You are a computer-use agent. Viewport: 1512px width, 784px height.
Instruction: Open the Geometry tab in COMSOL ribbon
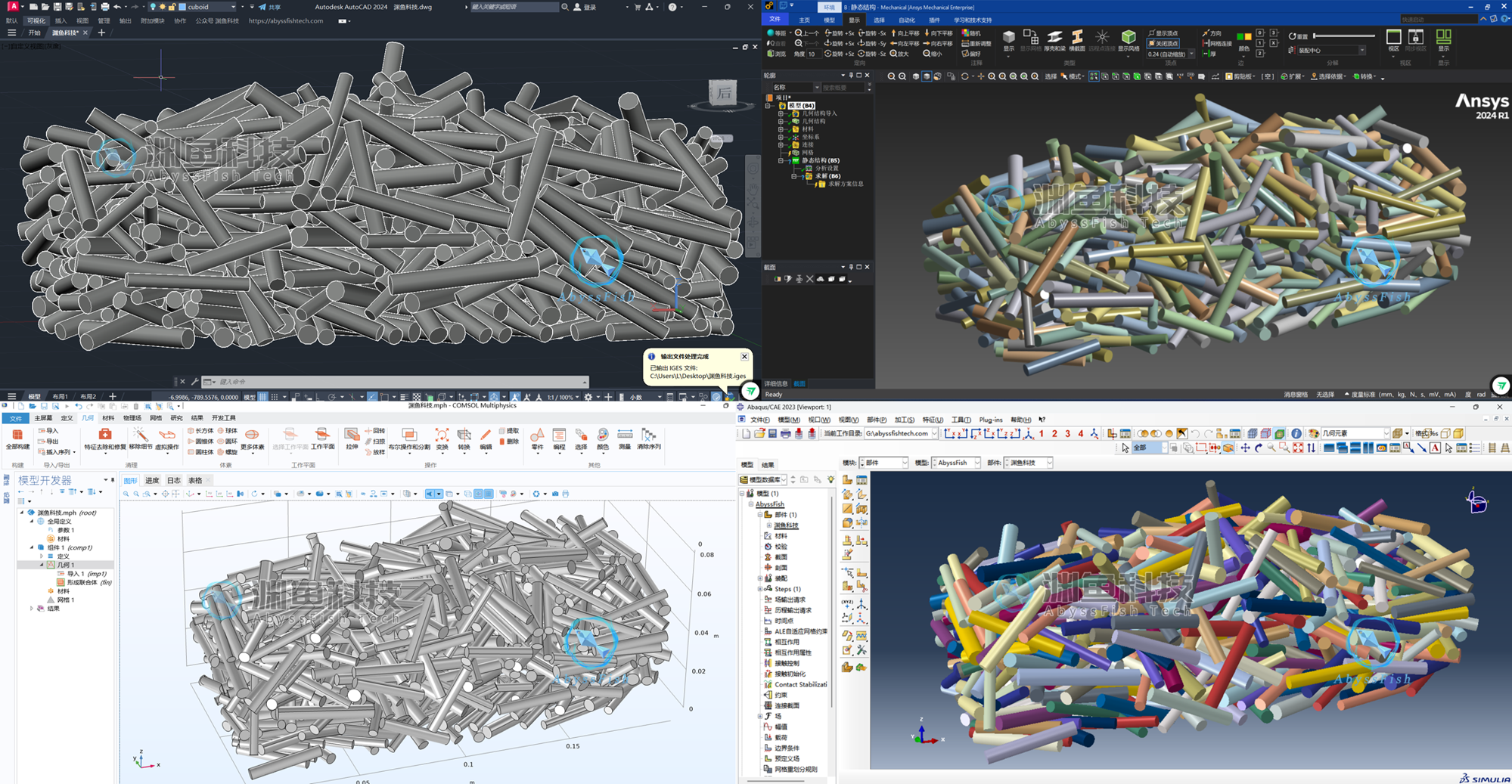tap(88, 418)
